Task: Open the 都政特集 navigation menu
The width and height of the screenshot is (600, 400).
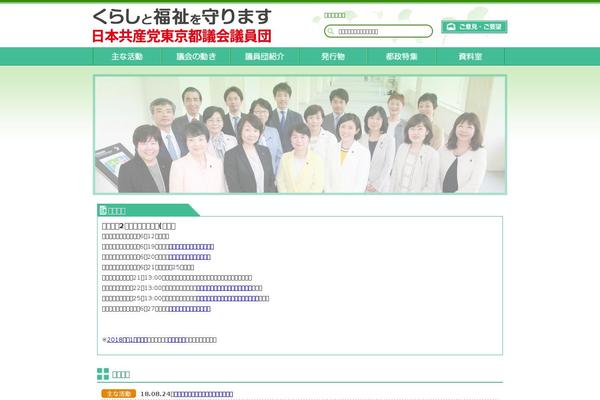Action: [x=401, y=57]
